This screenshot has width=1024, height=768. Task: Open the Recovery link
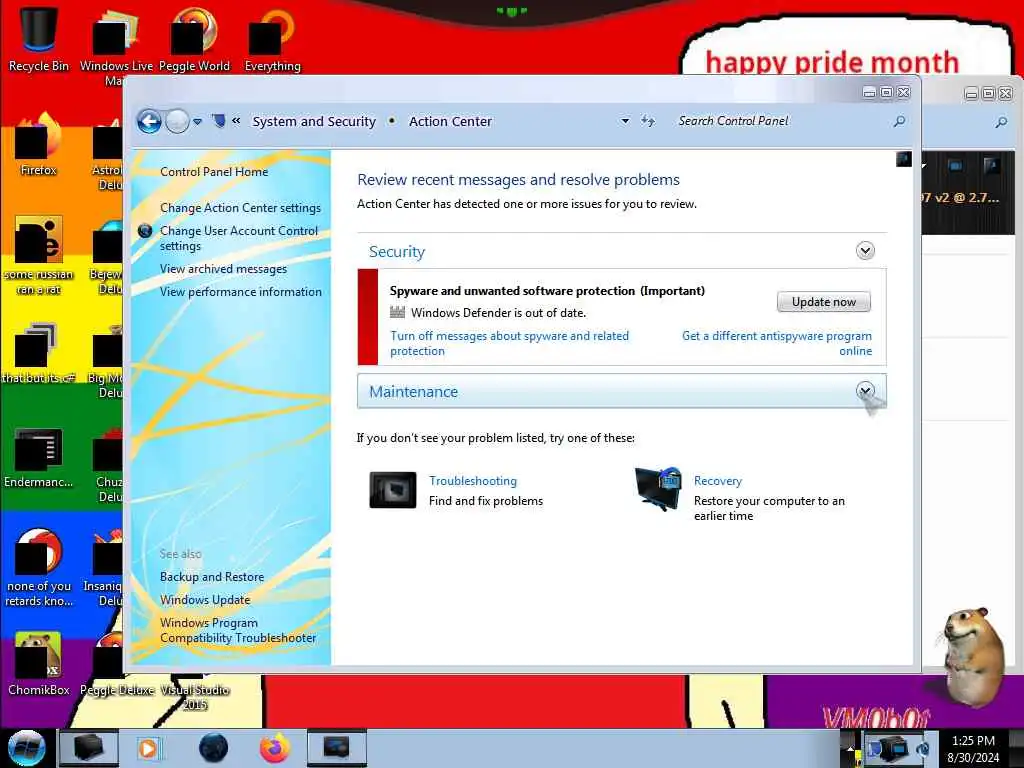pyautogui.click(x=718, y=481)
